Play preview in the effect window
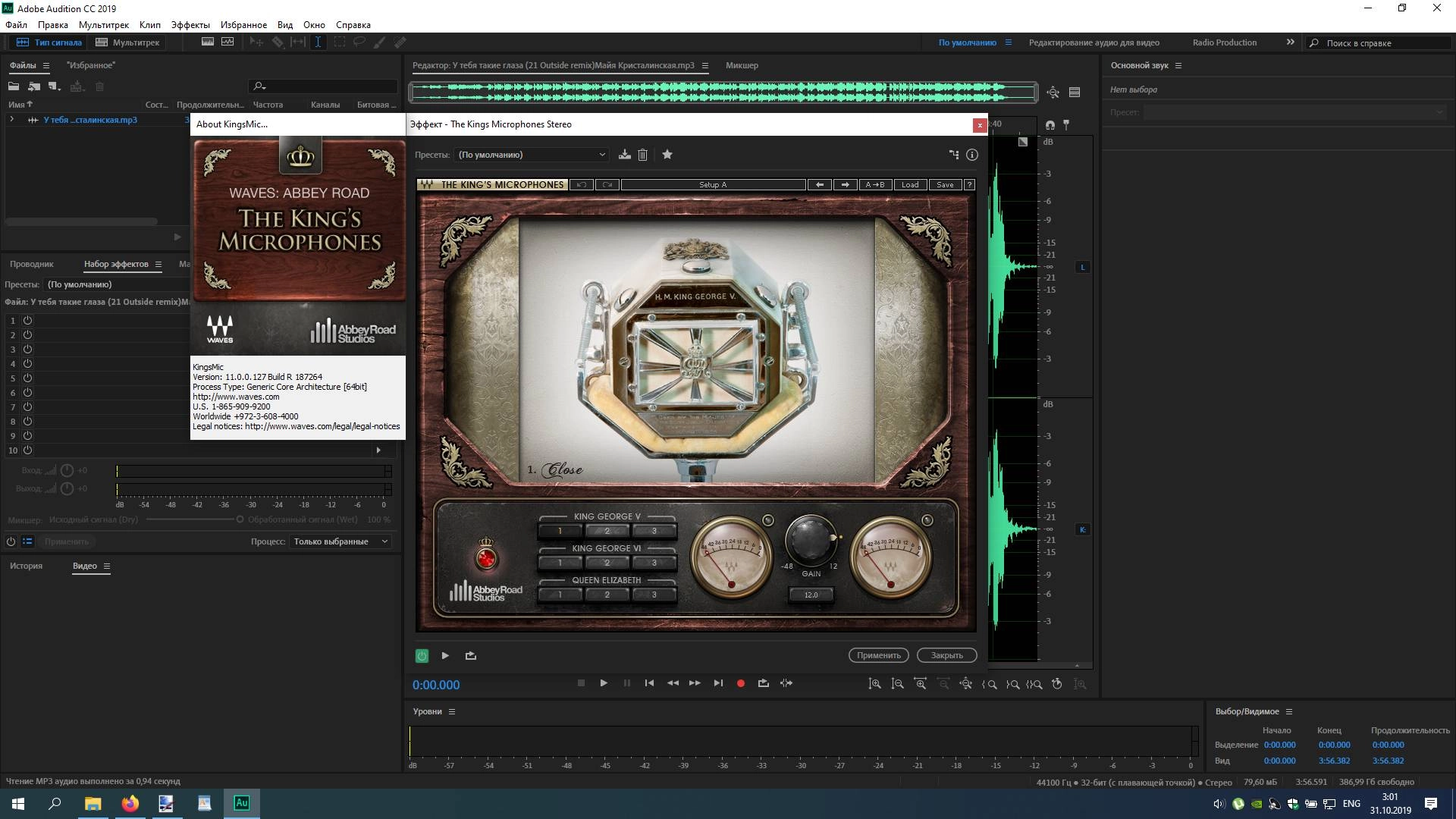The width and height of the screenshot is (1456, 819). tap(446, 656)
